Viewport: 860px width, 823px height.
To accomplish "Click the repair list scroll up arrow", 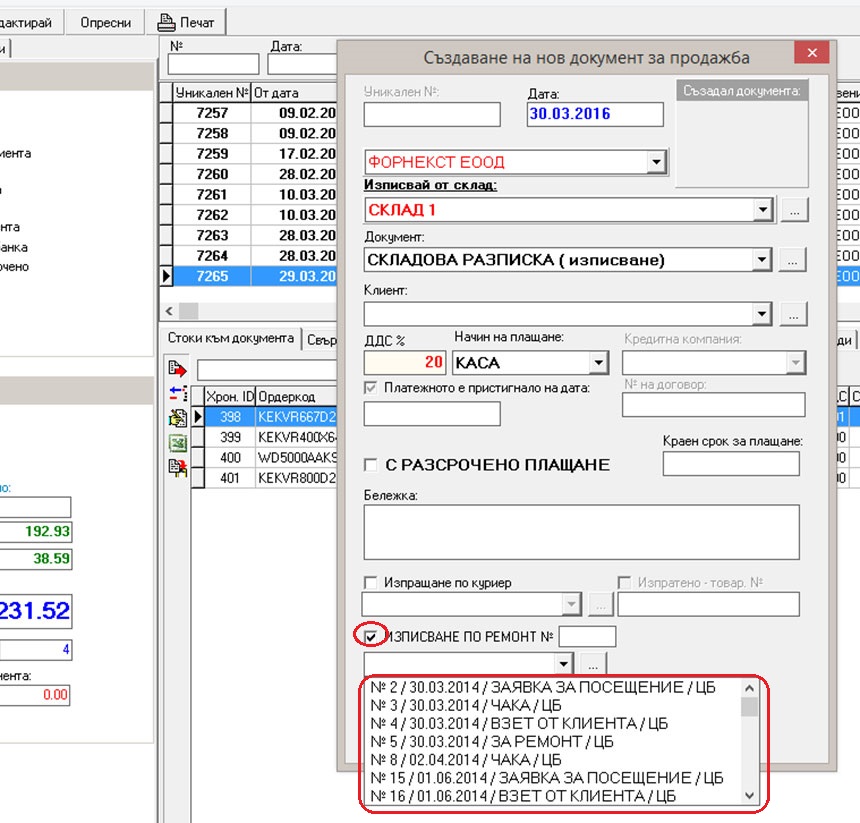I will pyautogui.click(x=750, y=688).
